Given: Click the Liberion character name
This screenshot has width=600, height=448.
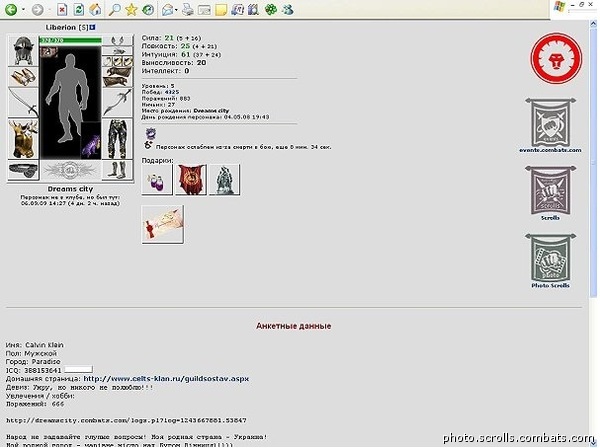Looking at the screenshot, I should point(60,28).
